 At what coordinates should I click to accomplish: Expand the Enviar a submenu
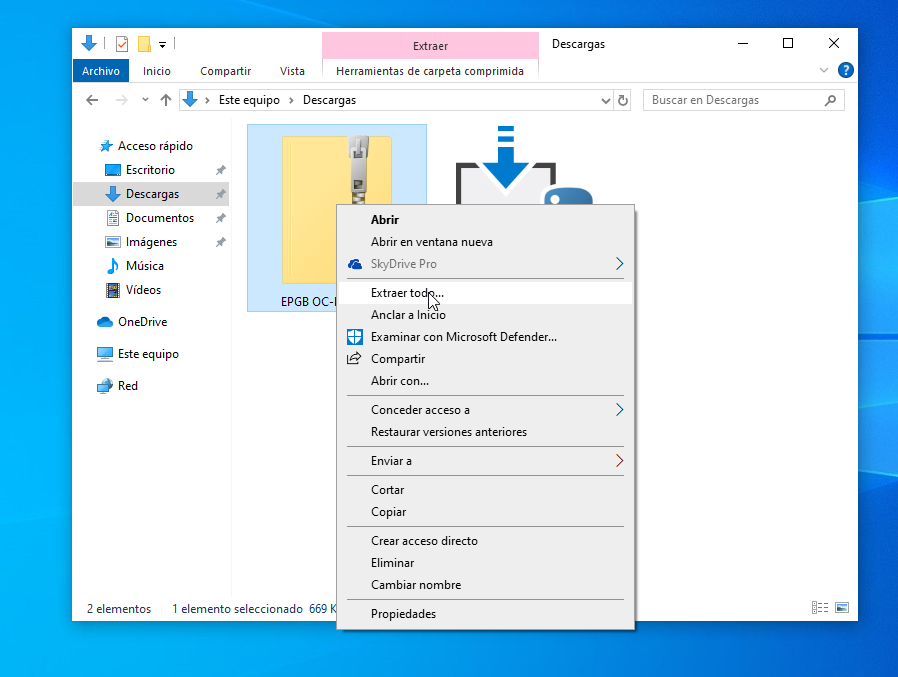pos(619,461)
